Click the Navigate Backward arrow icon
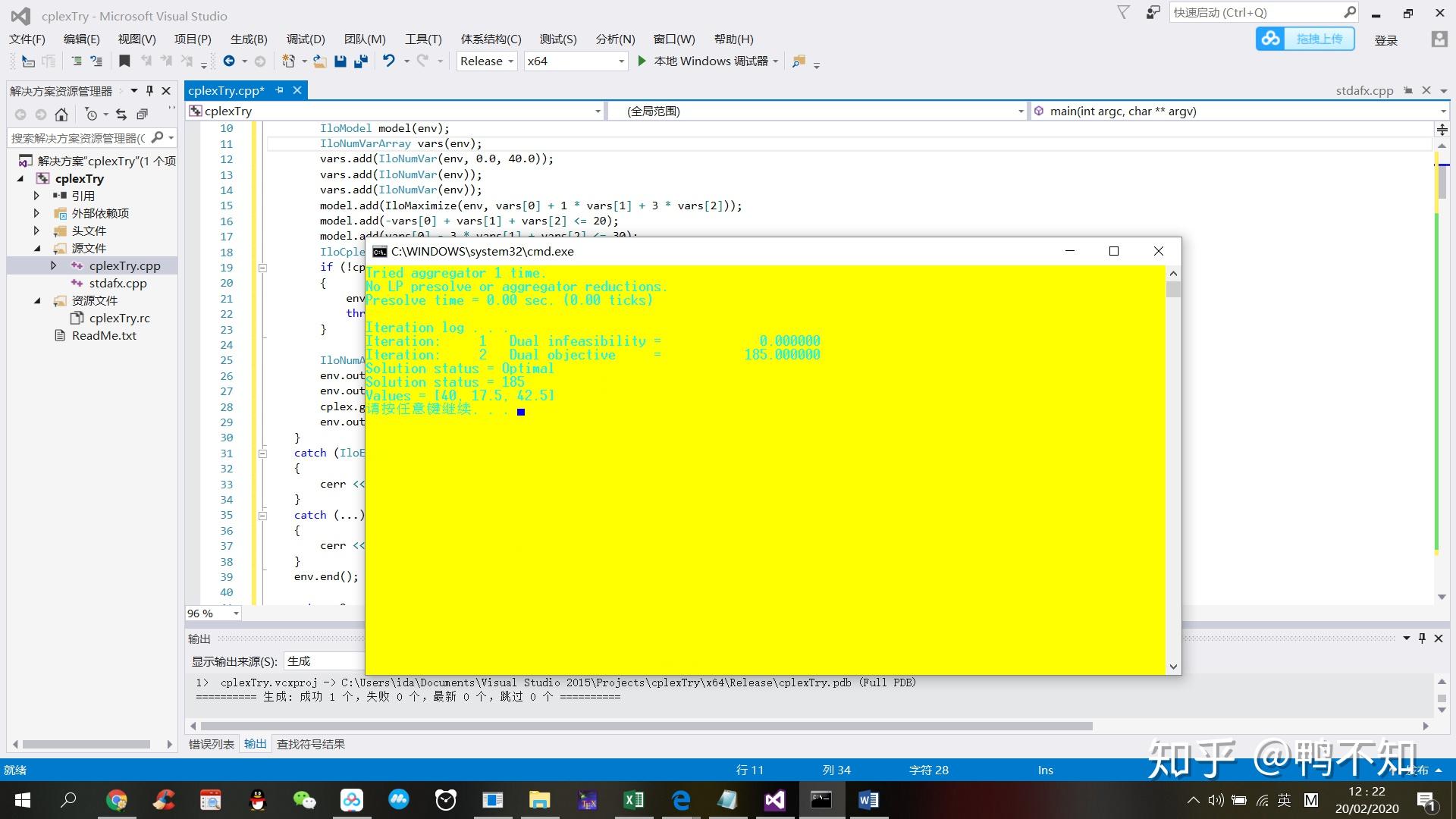1456x819 pixels. (x=229, y=61)
